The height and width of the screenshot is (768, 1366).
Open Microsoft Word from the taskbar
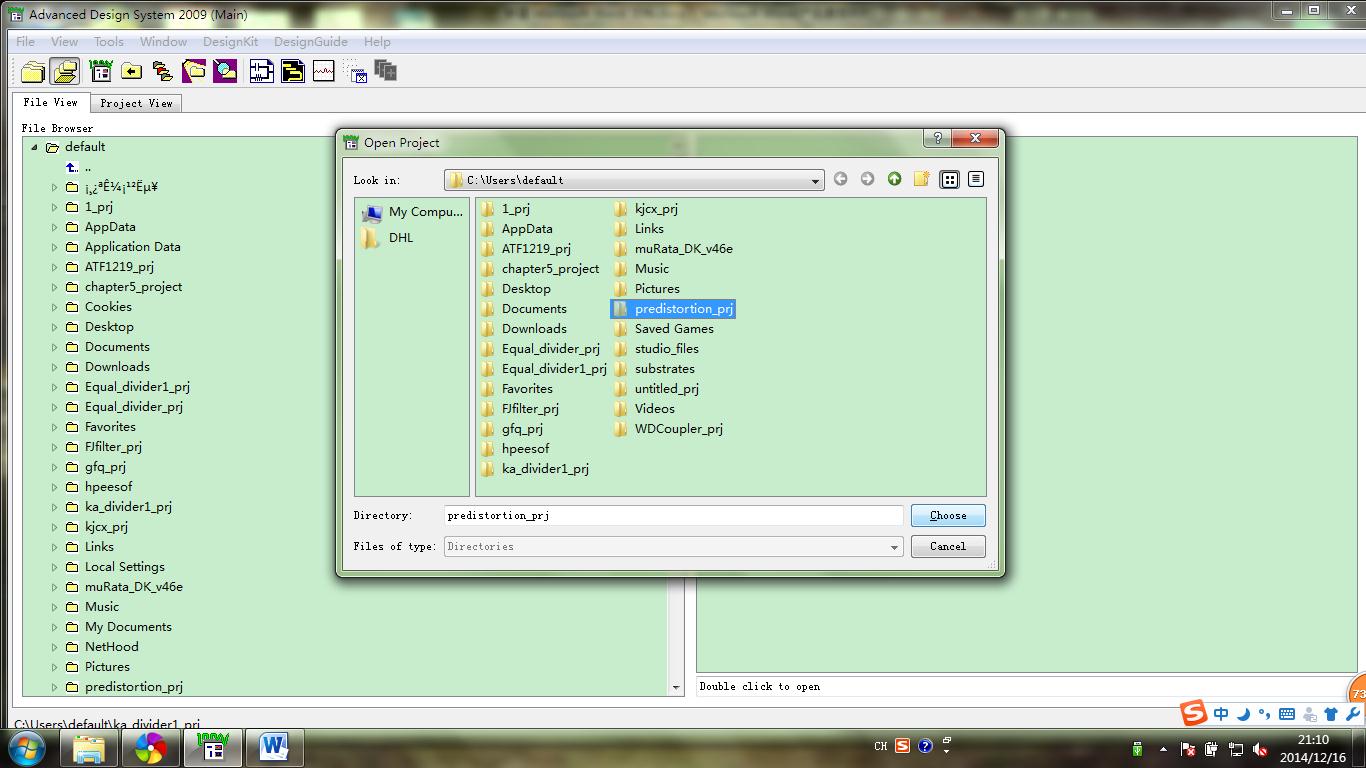click(x=274, y=747)
